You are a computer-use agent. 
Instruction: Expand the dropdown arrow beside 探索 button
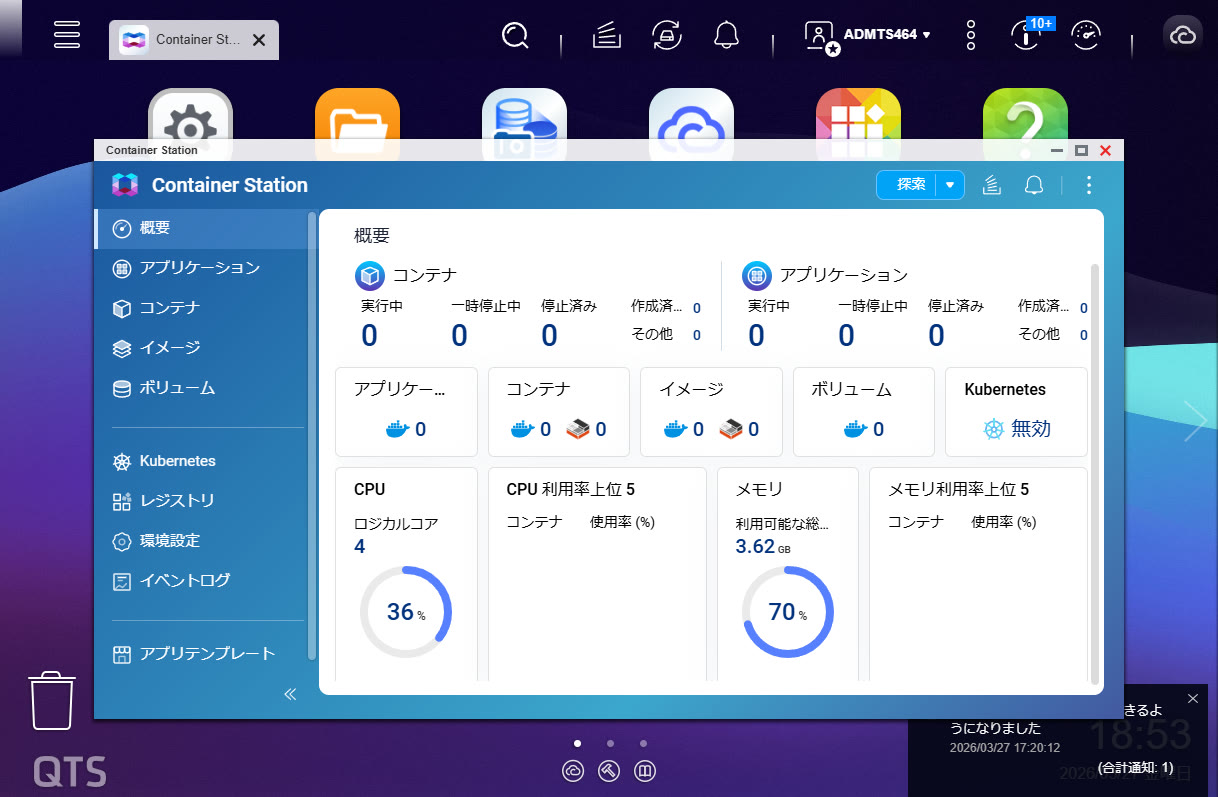tap(950, 185)
